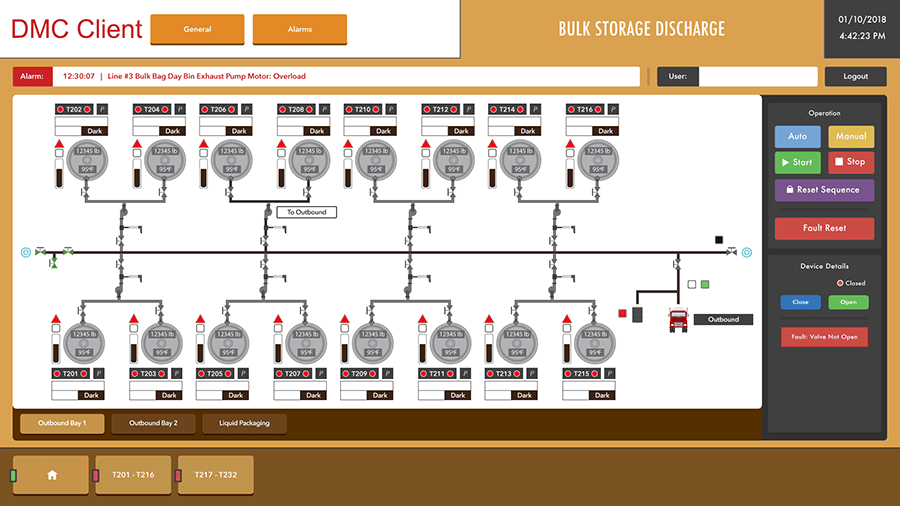This screenshot has height=506, width=900.
Task: Switch to the Outbound Bay 1 tab
Action: [x=62, y=423]
